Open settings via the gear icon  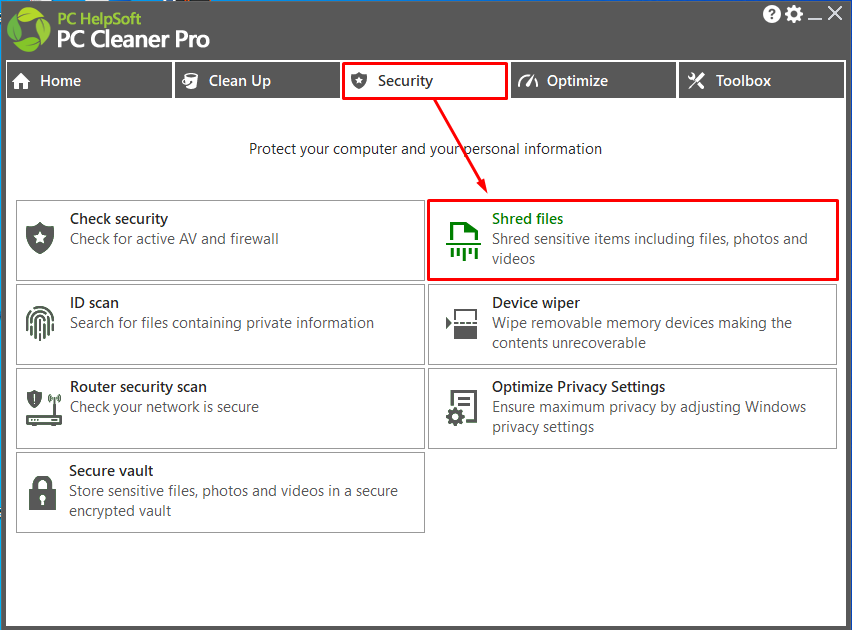point(794,14)
